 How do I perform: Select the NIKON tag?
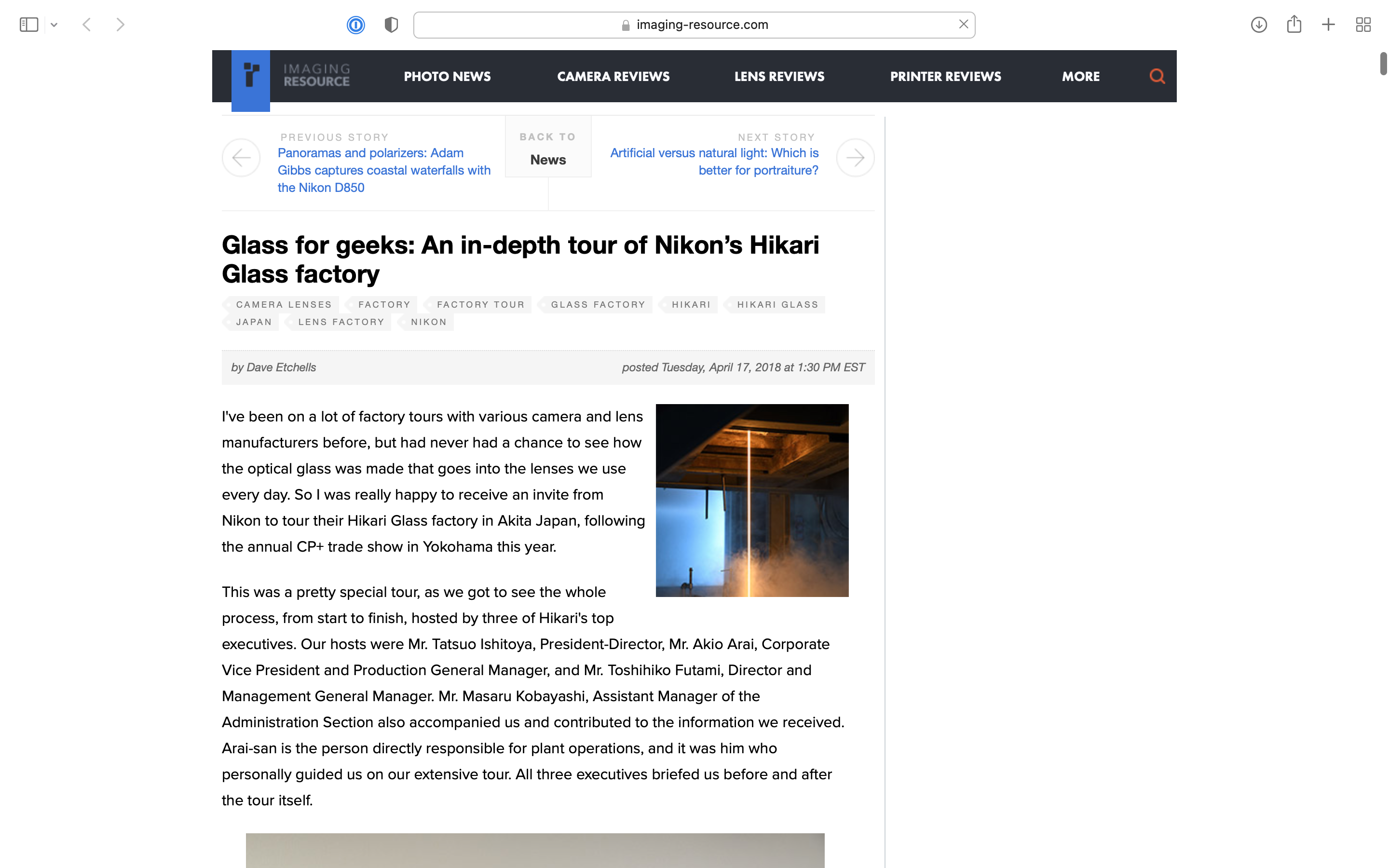(x=426, y=322)
